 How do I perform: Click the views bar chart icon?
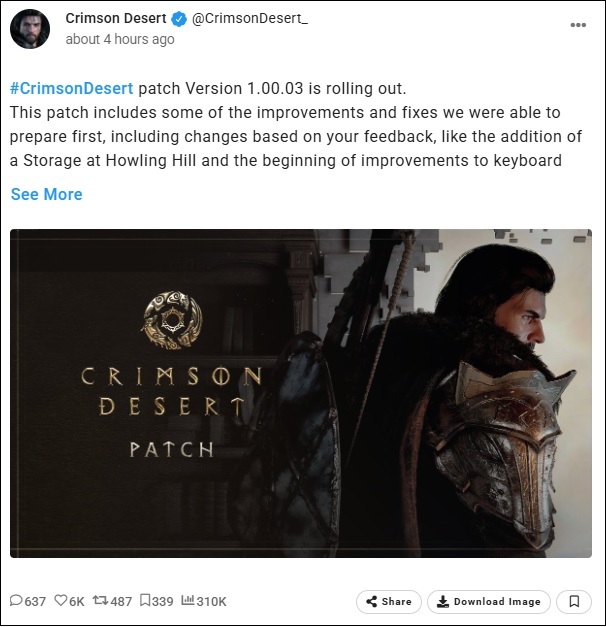point(188,600)
